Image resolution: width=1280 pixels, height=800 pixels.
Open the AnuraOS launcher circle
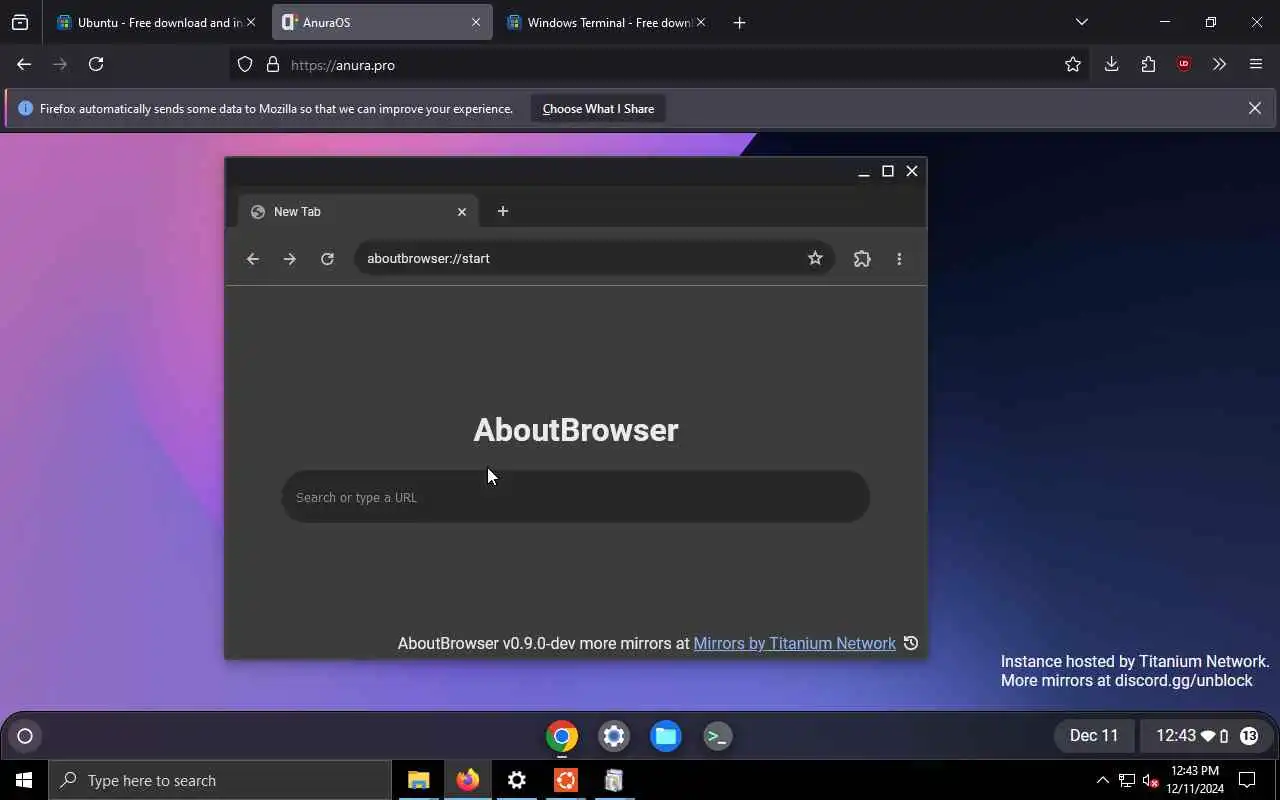click(25, 737)
